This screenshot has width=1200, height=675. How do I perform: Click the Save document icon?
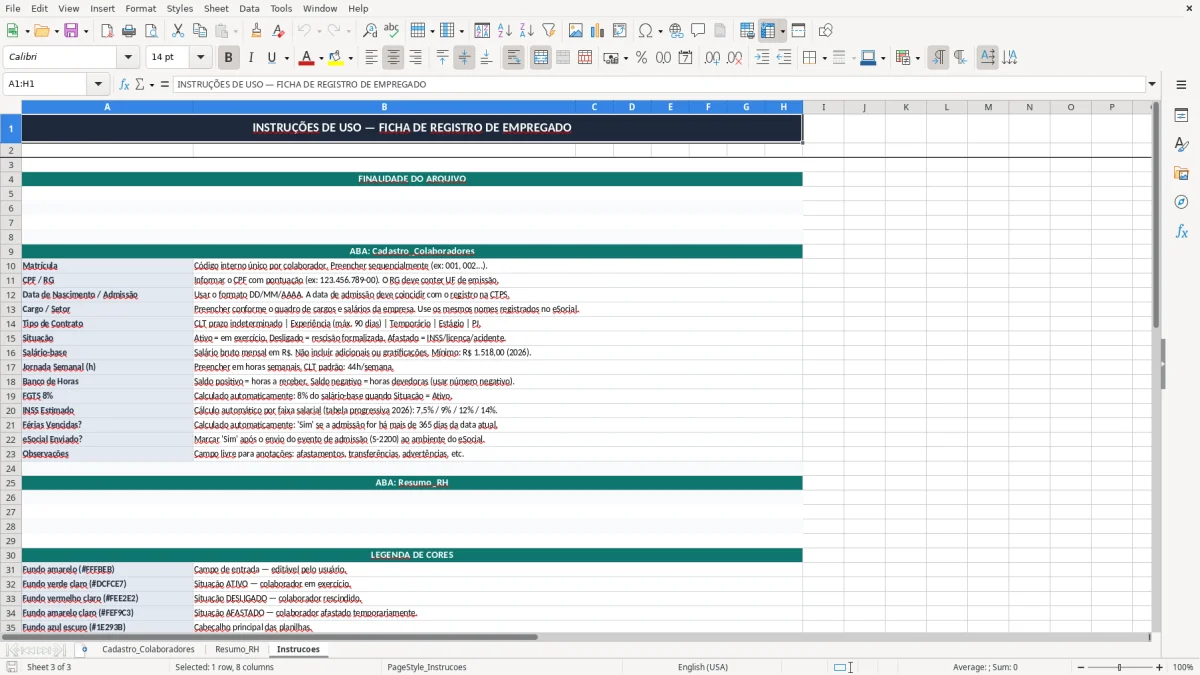click(71, 31)
